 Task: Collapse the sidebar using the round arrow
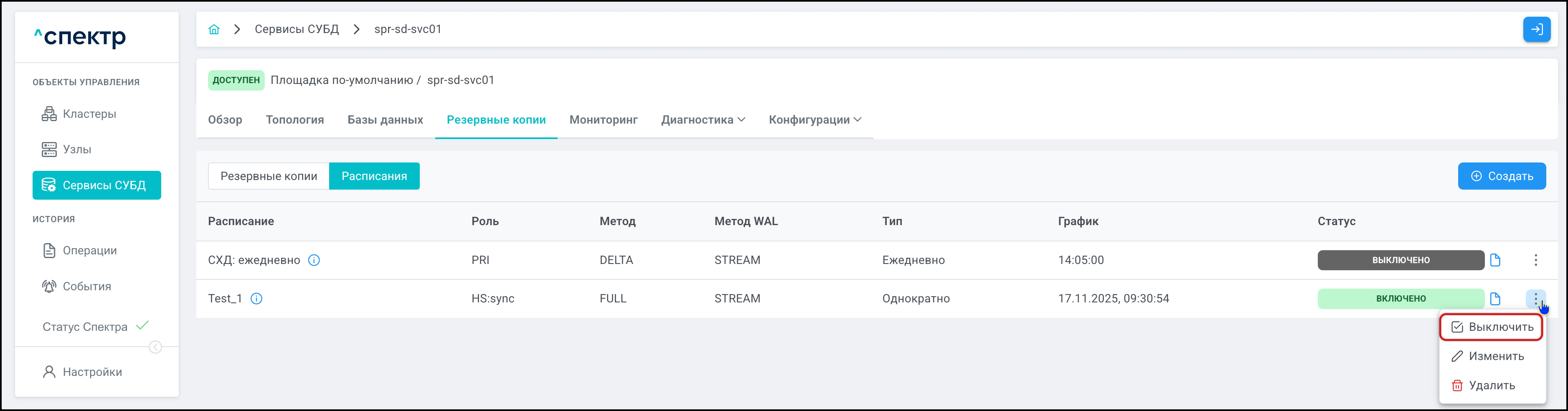coord(155,347)
